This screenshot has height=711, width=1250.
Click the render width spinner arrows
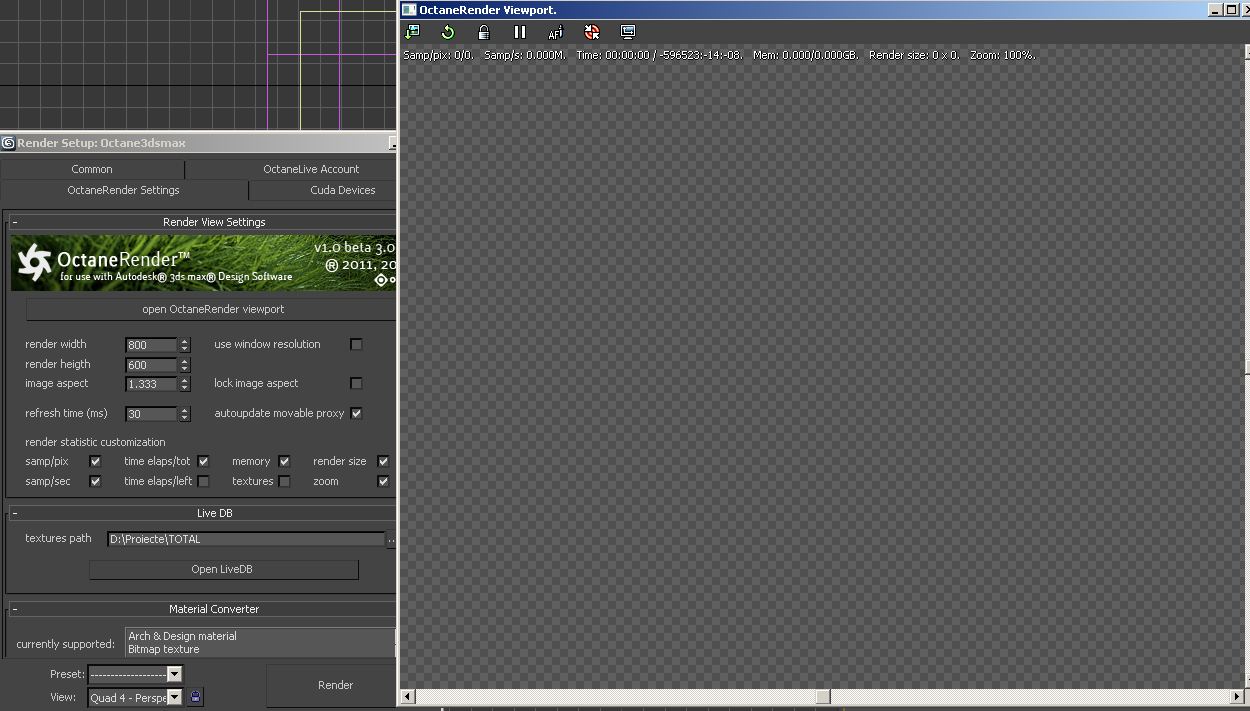click(184, 344)
